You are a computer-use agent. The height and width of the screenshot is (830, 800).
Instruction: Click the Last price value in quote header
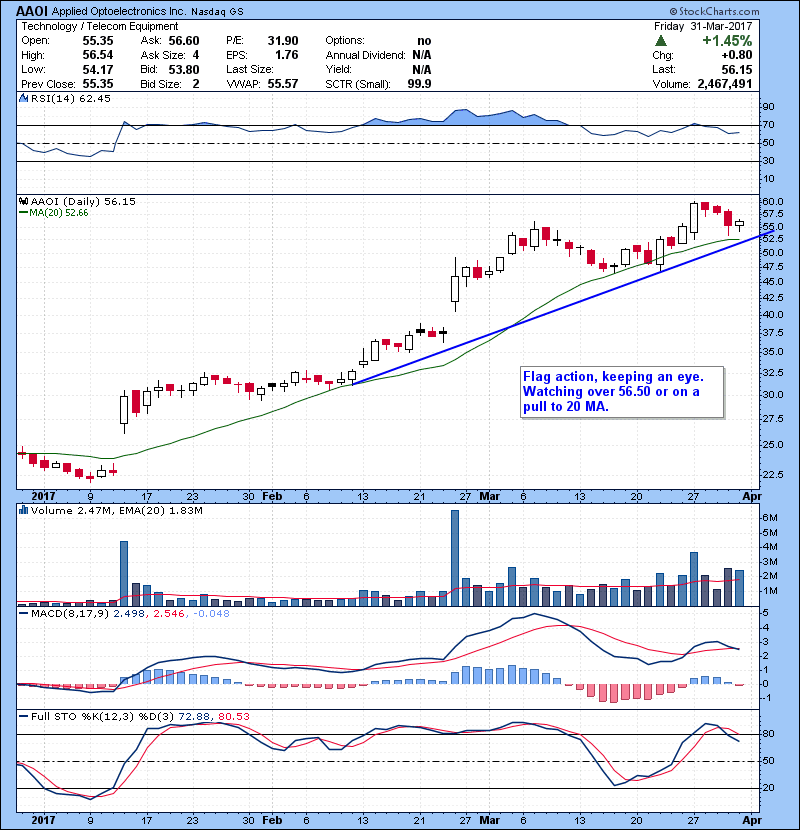point(736,69)
